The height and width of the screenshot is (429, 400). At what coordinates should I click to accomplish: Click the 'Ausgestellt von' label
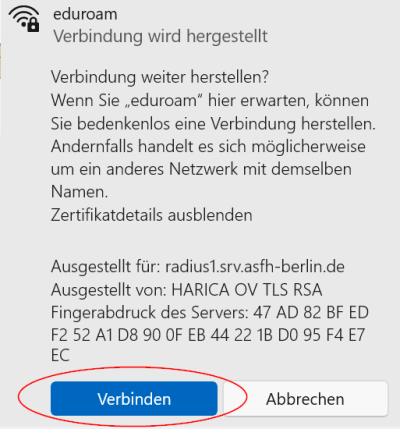pyautogui.click(x=109, y=290)
